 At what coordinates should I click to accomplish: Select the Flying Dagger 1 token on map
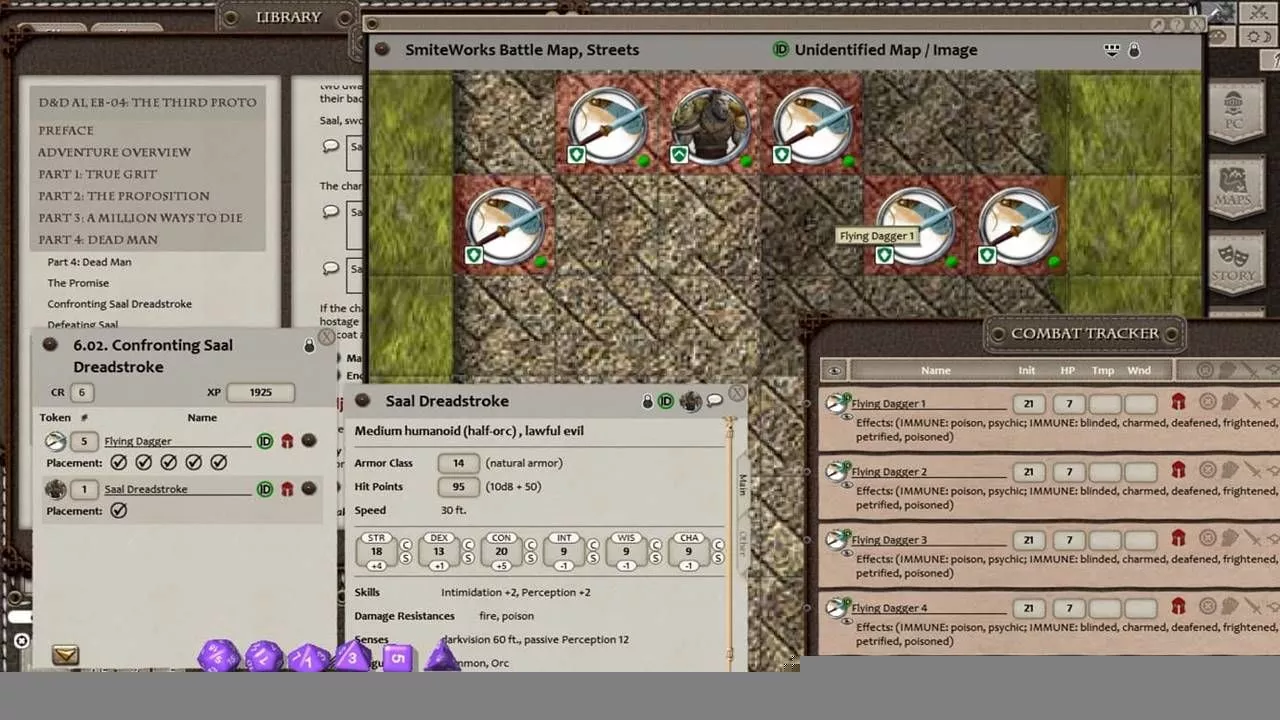pos(915,227)
